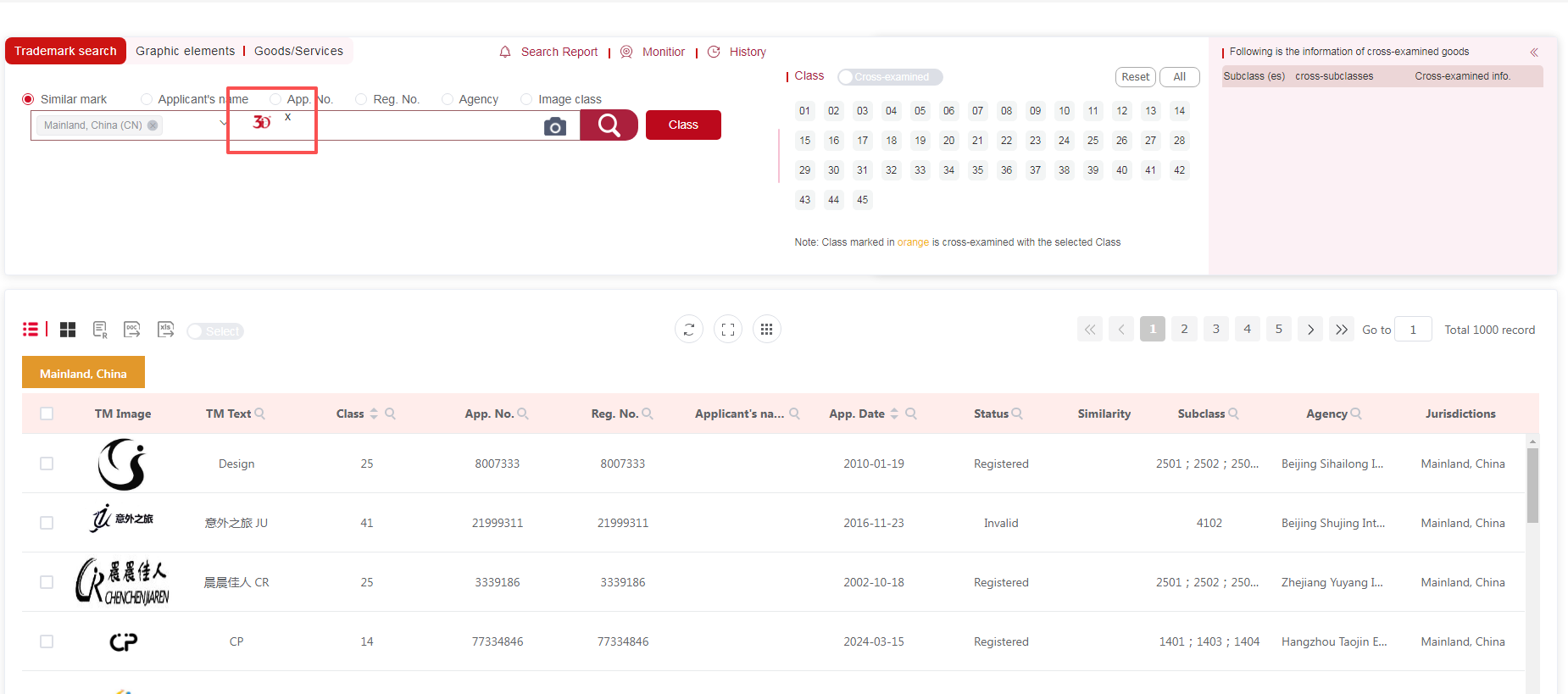Export results as DOC file
The image size is (1568, 694).
pos(132,330)
